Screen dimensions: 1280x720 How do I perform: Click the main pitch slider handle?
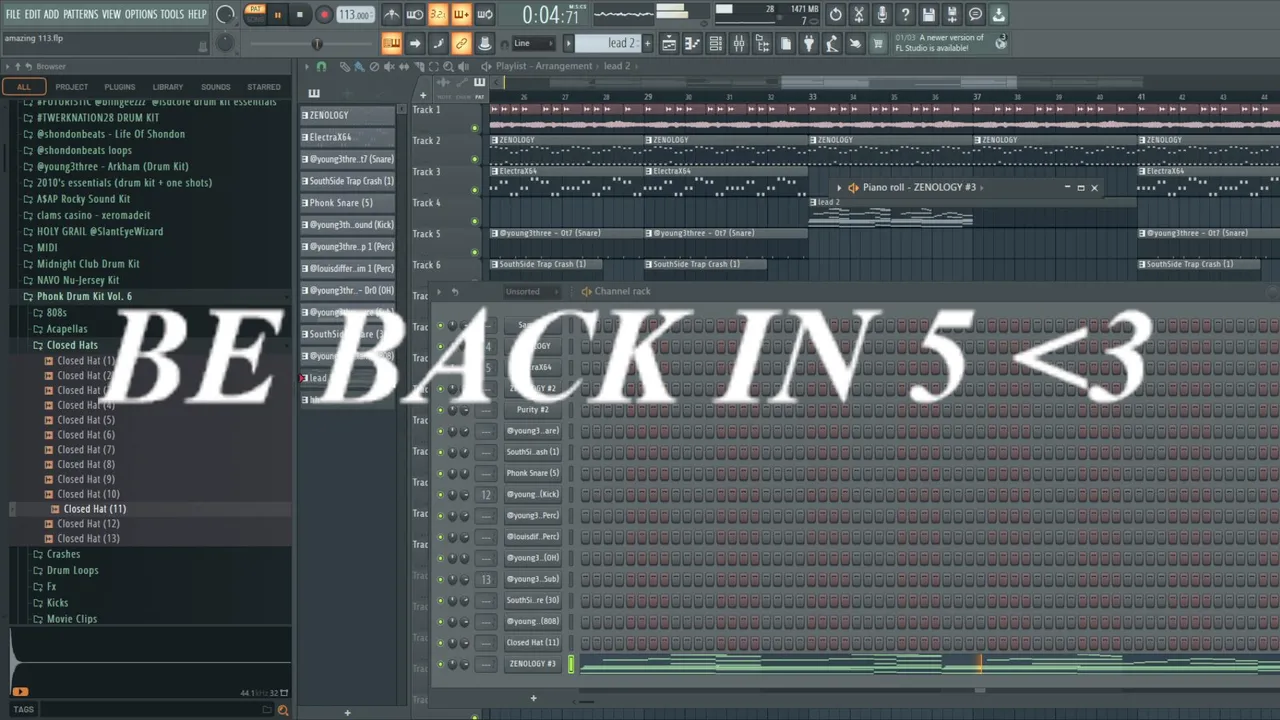tap(317, 43)
